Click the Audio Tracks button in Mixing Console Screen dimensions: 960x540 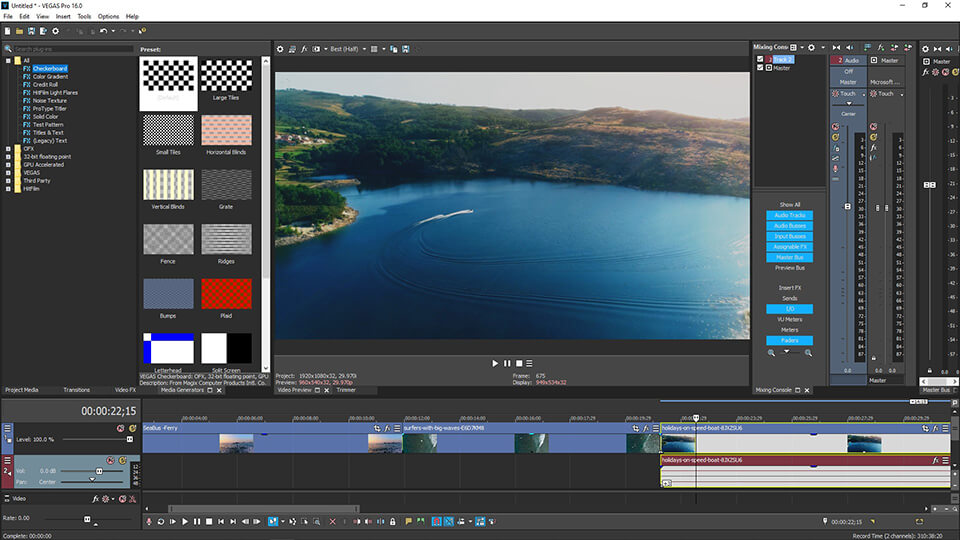[x=789, y=216]
